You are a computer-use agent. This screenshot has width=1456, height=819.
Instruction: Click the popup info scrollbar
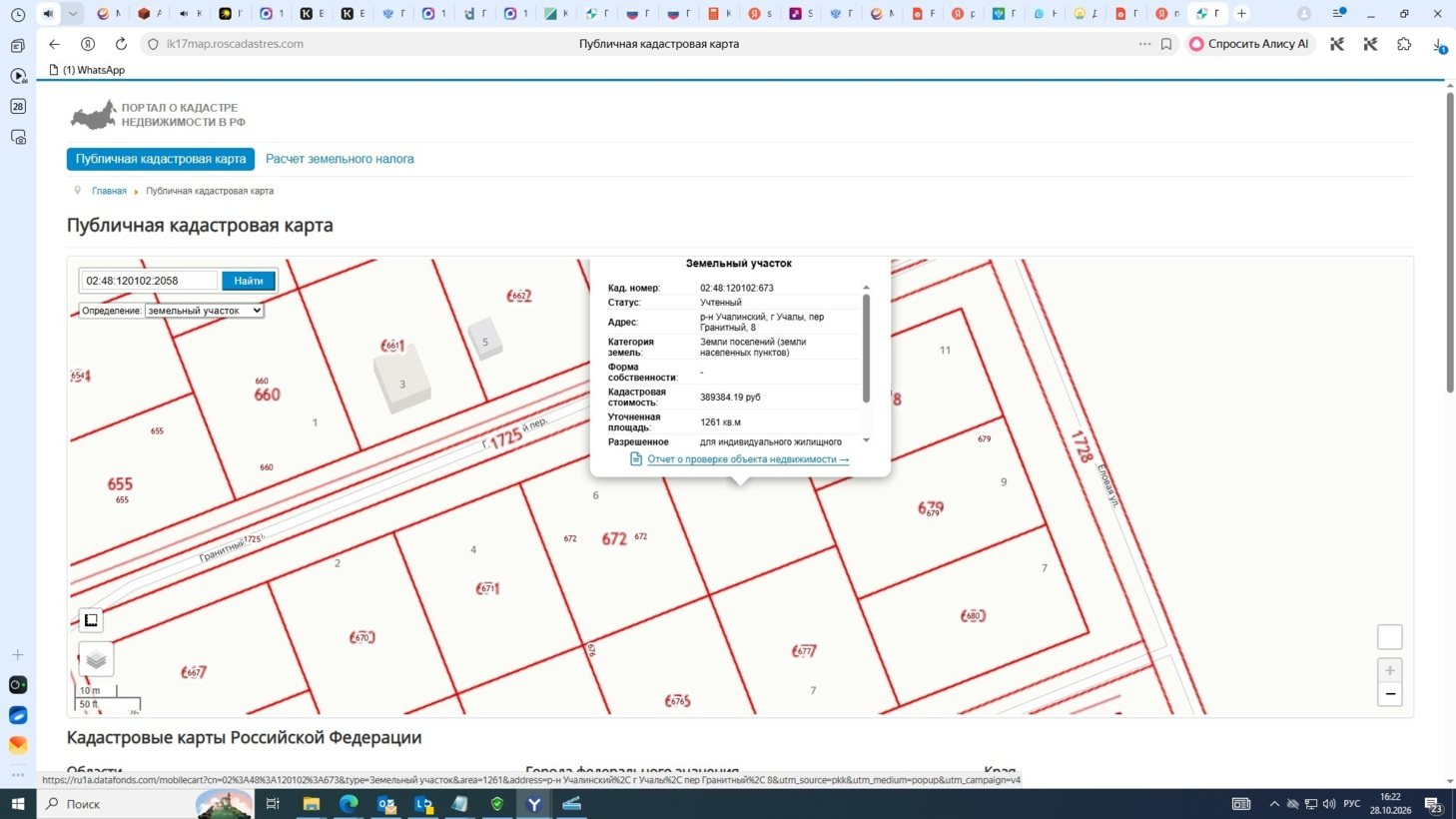(x=866, y=349)
